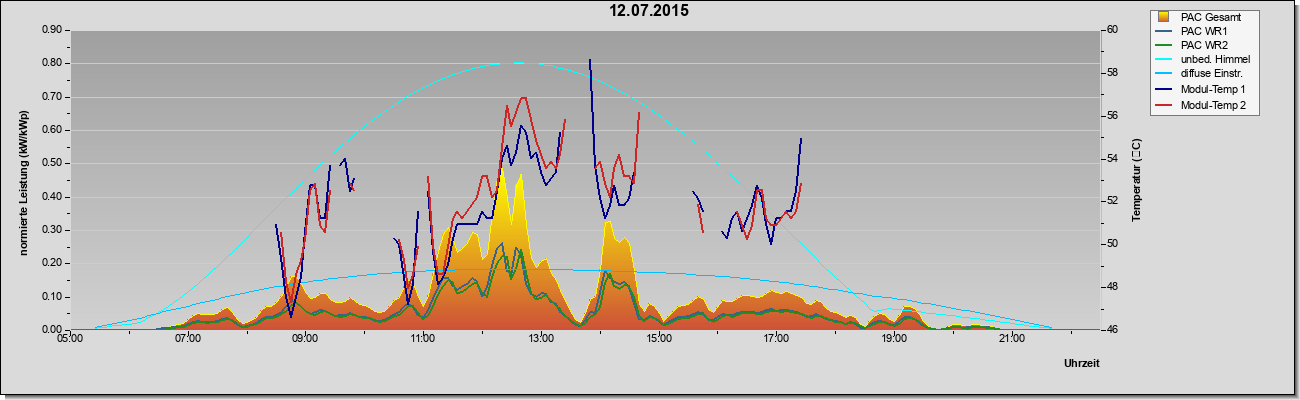Click the chart title 12.07.2015
1300x400 pixels.
649,12
